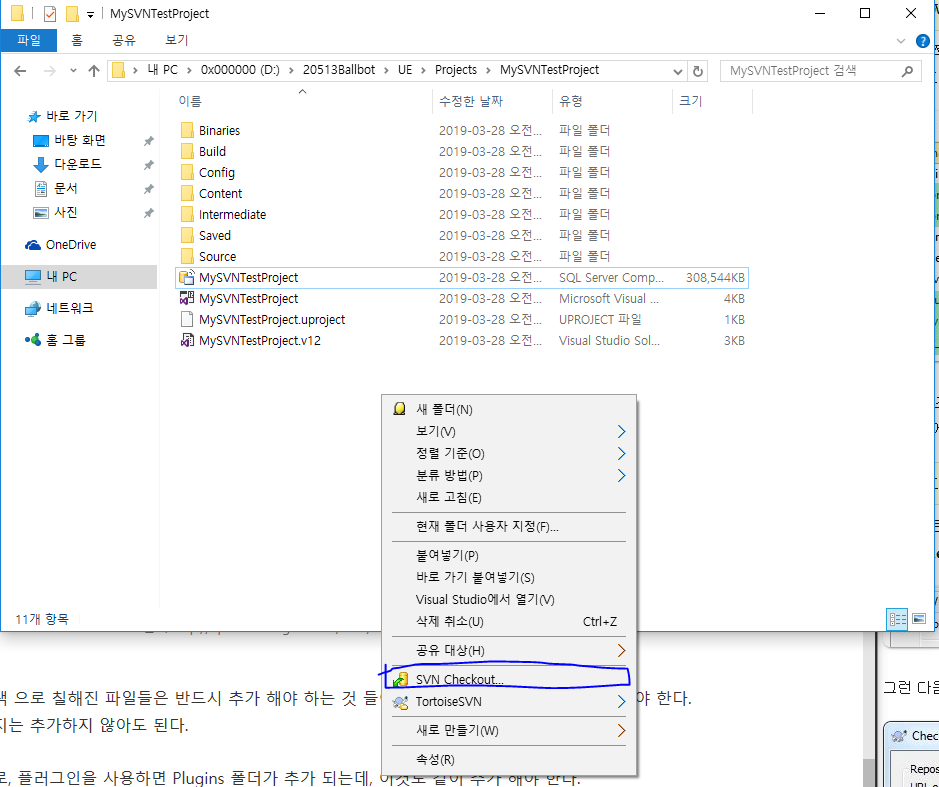Open the 파일 ribbon tab
The image size is (939, 787).
point(29,40)
